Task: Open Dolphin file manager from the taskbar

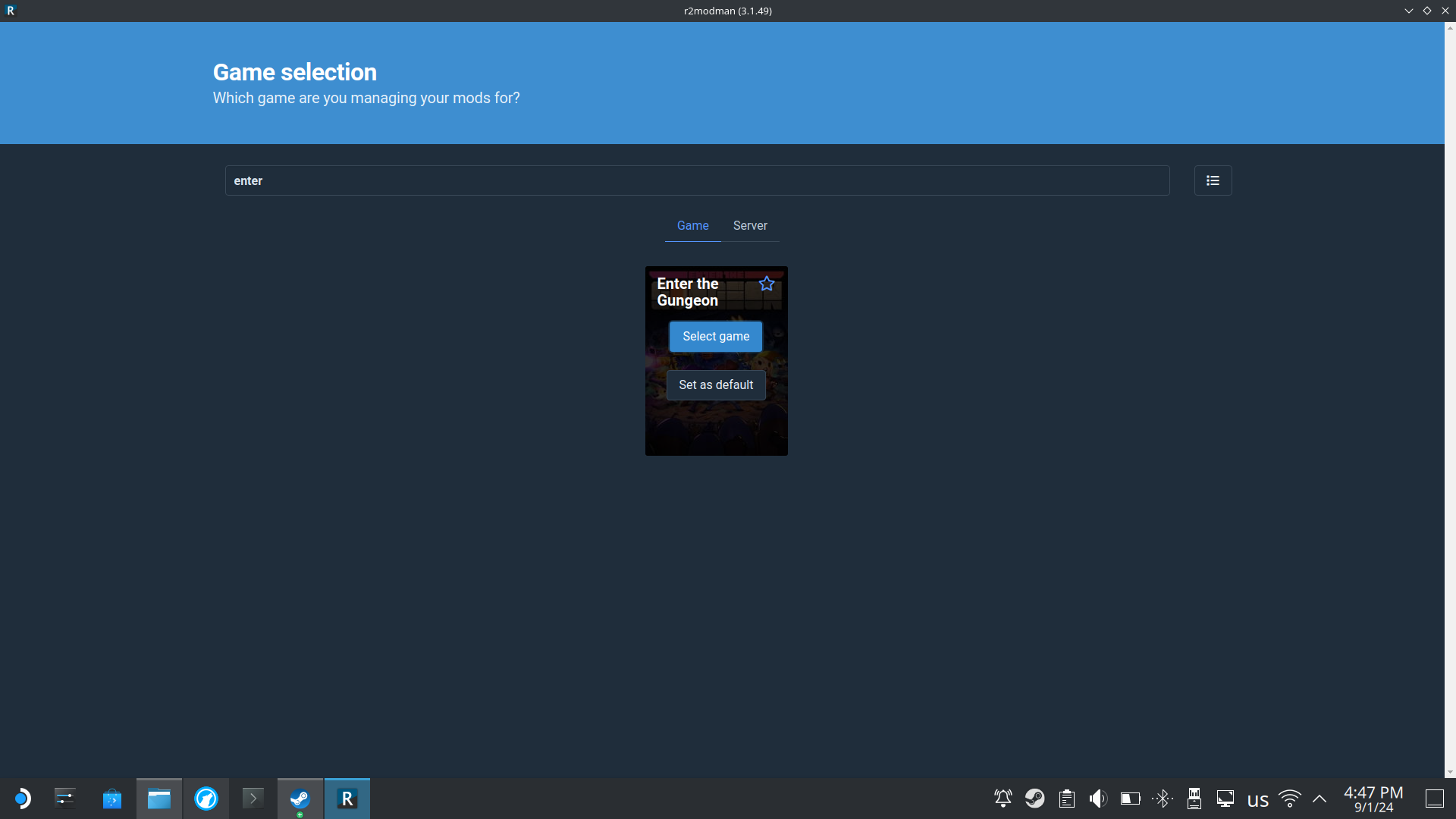Action: click(159, 799)
